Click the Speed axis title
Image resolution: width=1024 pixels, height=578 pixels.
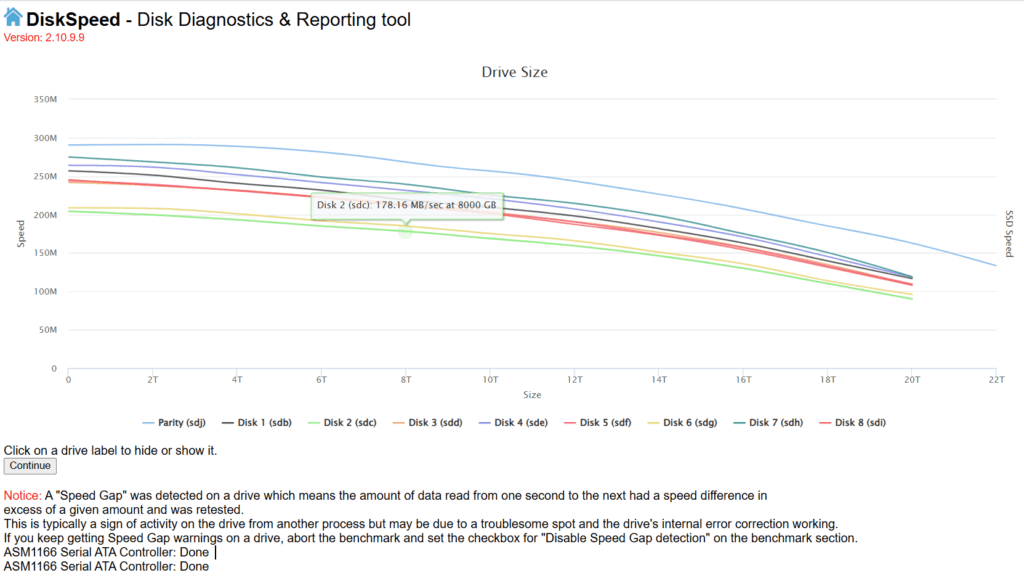tap(20, 234)
